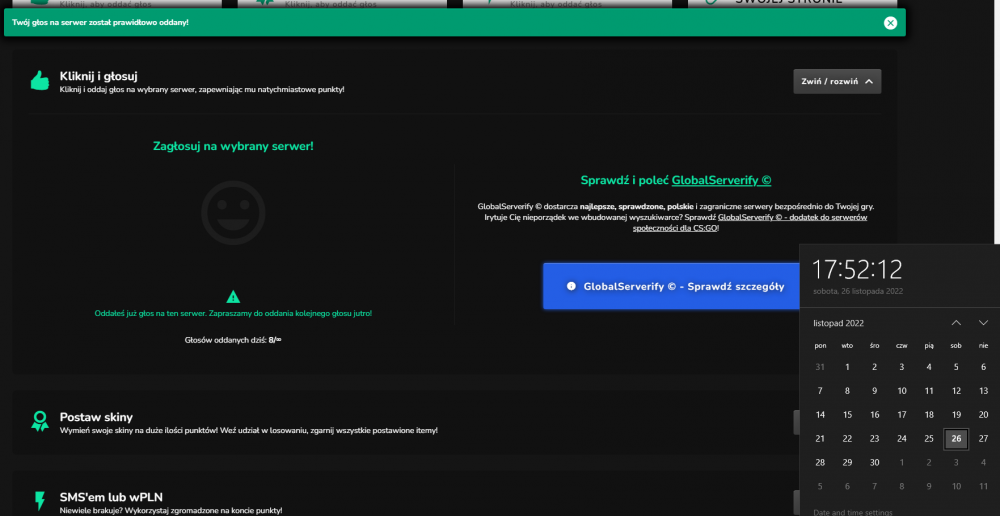Click sobota, 26 listopada 2022 date text
Viewport: 1000px width, 516px height.
858,291
